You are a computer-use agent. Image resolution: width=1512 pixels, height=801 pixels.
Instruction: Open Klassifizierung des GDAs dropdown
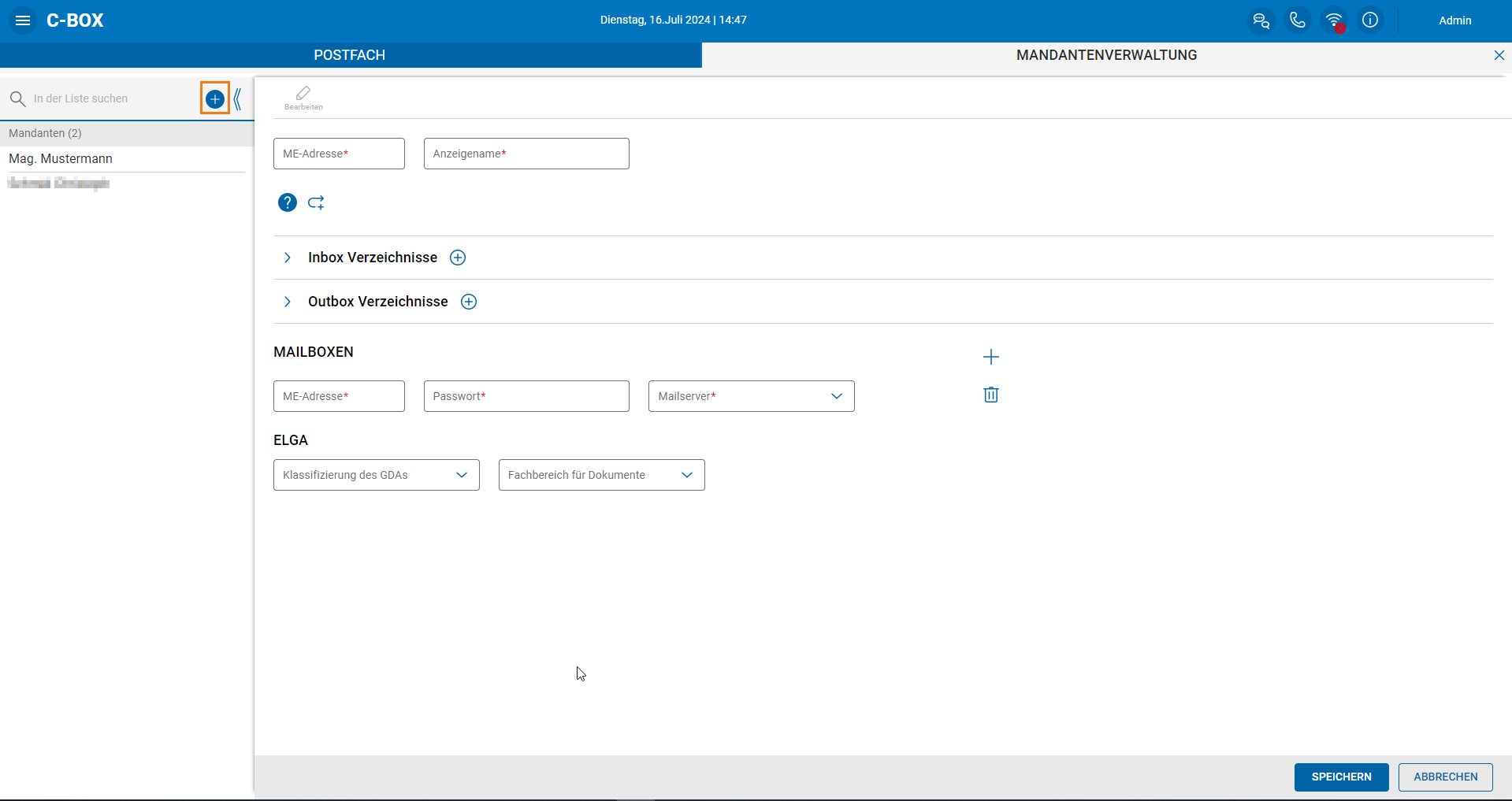coord(377,475)
